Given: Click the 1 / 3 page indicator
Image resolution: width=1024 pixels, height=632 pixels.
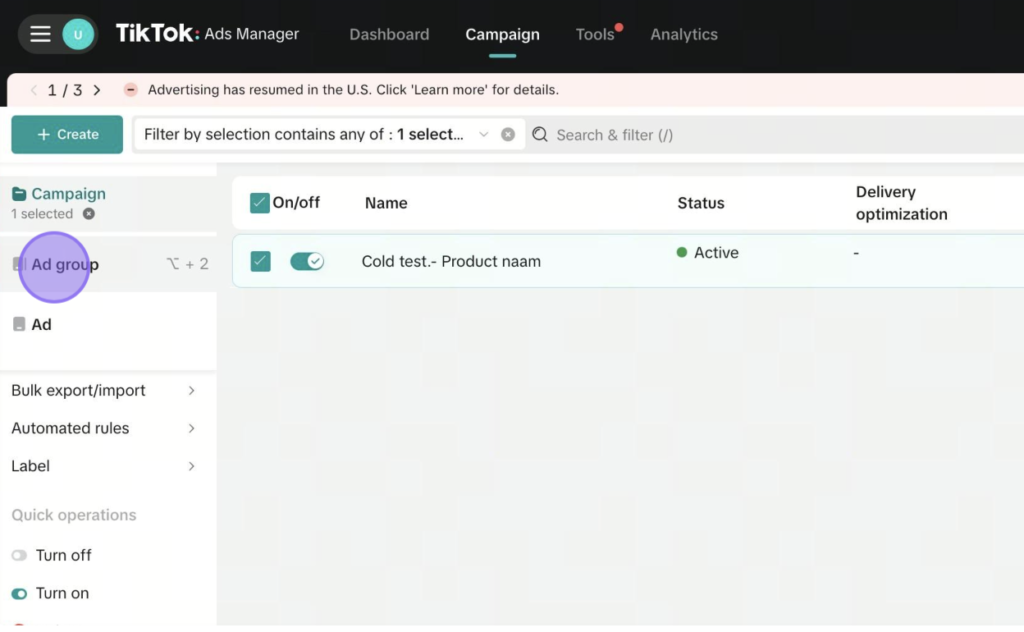Looking at the screenshot, I should [x=65, y=90].
